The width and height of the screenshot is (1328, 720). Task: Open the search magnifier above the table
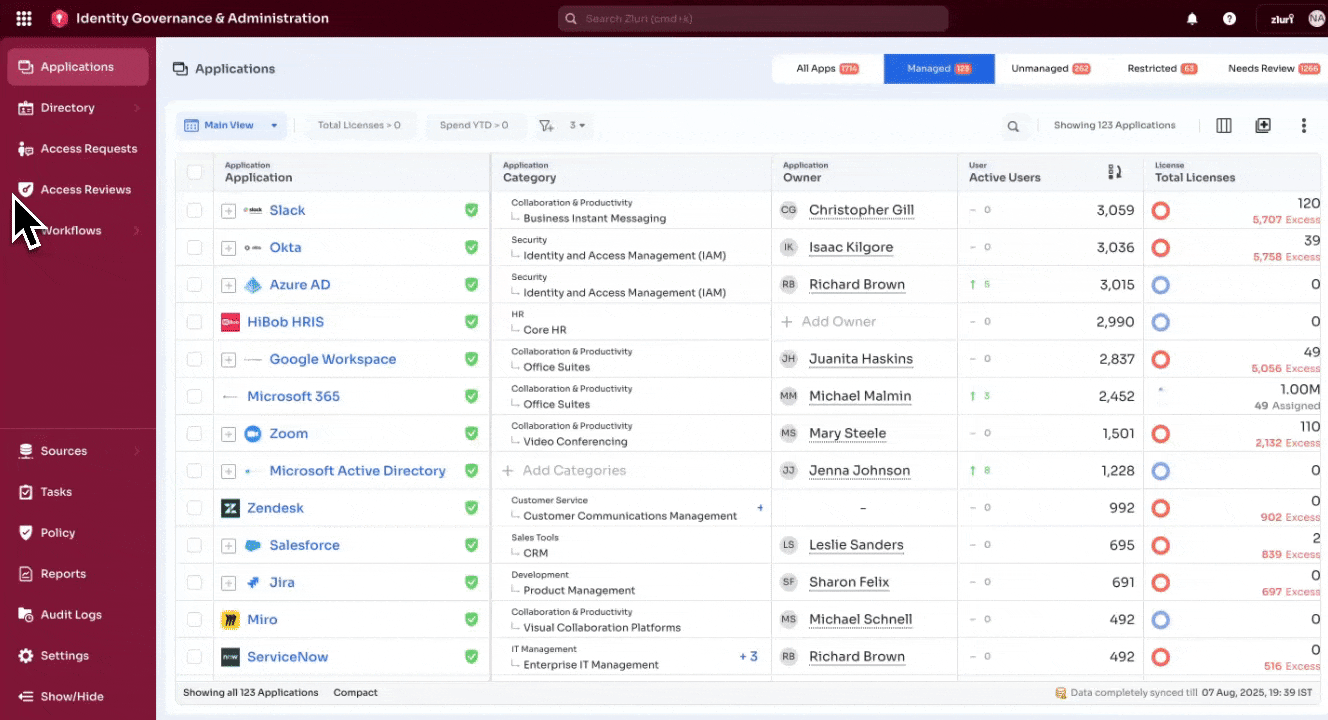point(1013,126)
